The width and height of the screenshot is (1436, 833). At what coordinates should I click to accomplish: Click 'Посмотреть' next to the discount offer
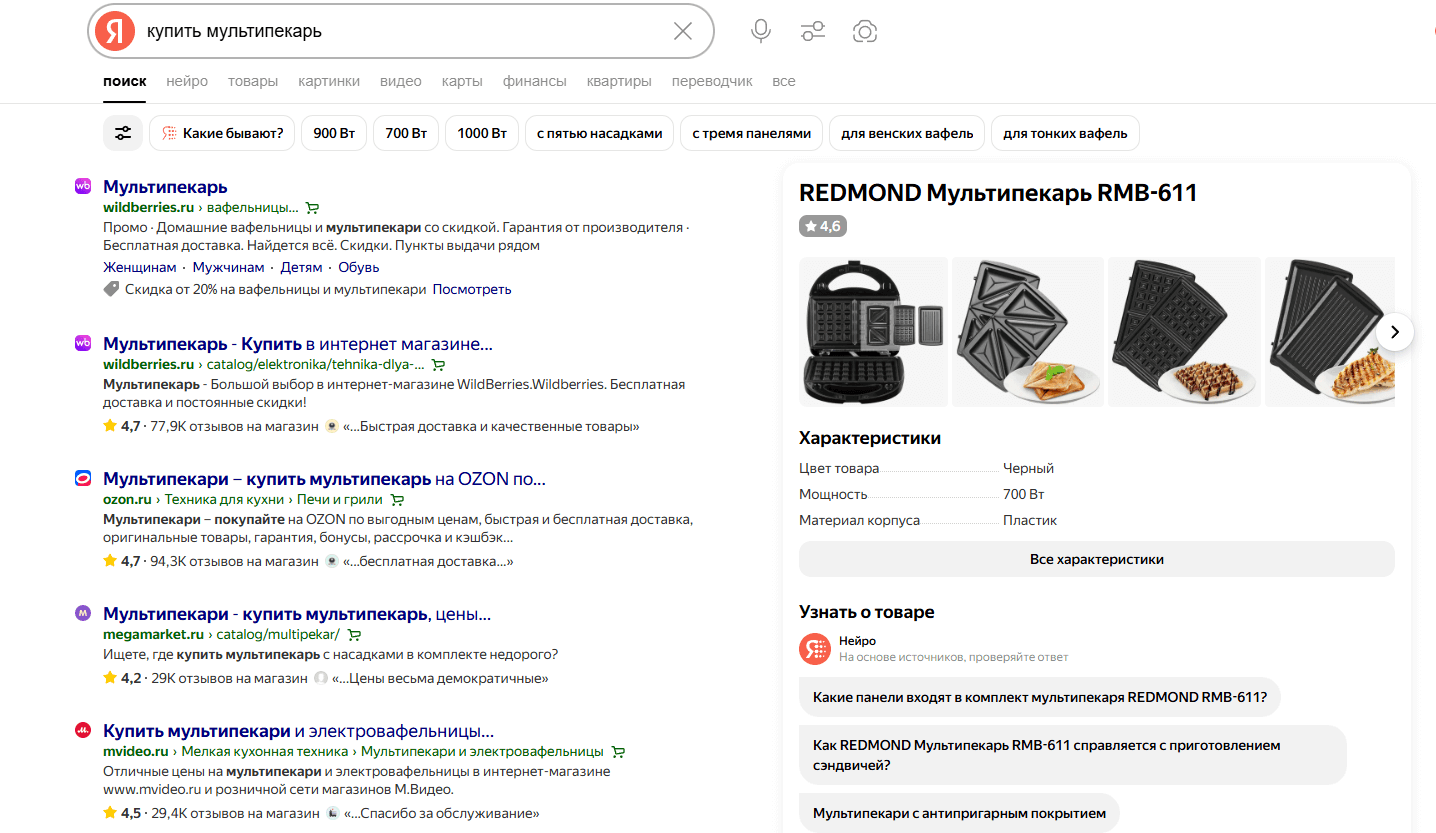pos(472,289)
